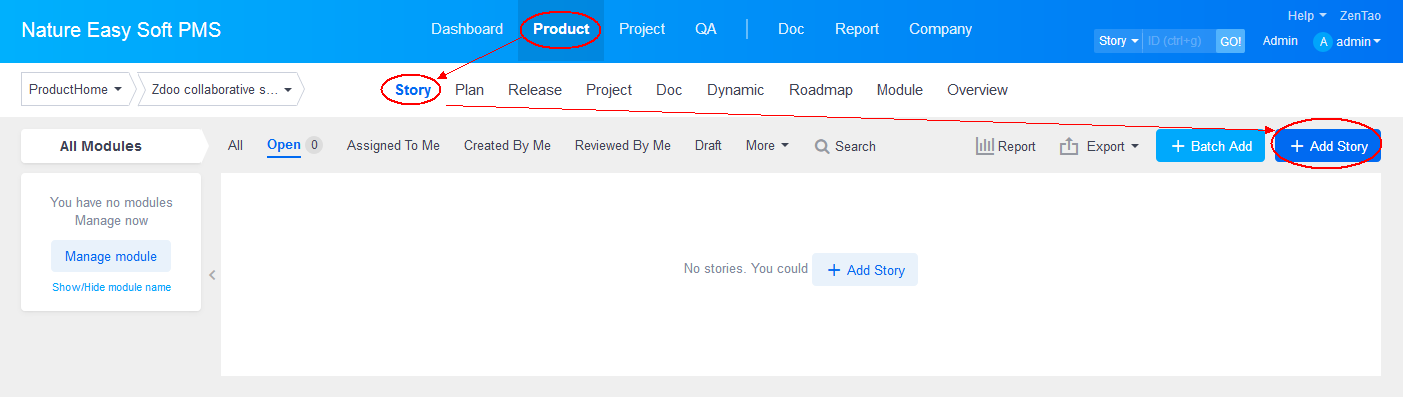Expand the ProductHome dropdown
Screen dimensions: 1403x397
click(x=77, y=89)
